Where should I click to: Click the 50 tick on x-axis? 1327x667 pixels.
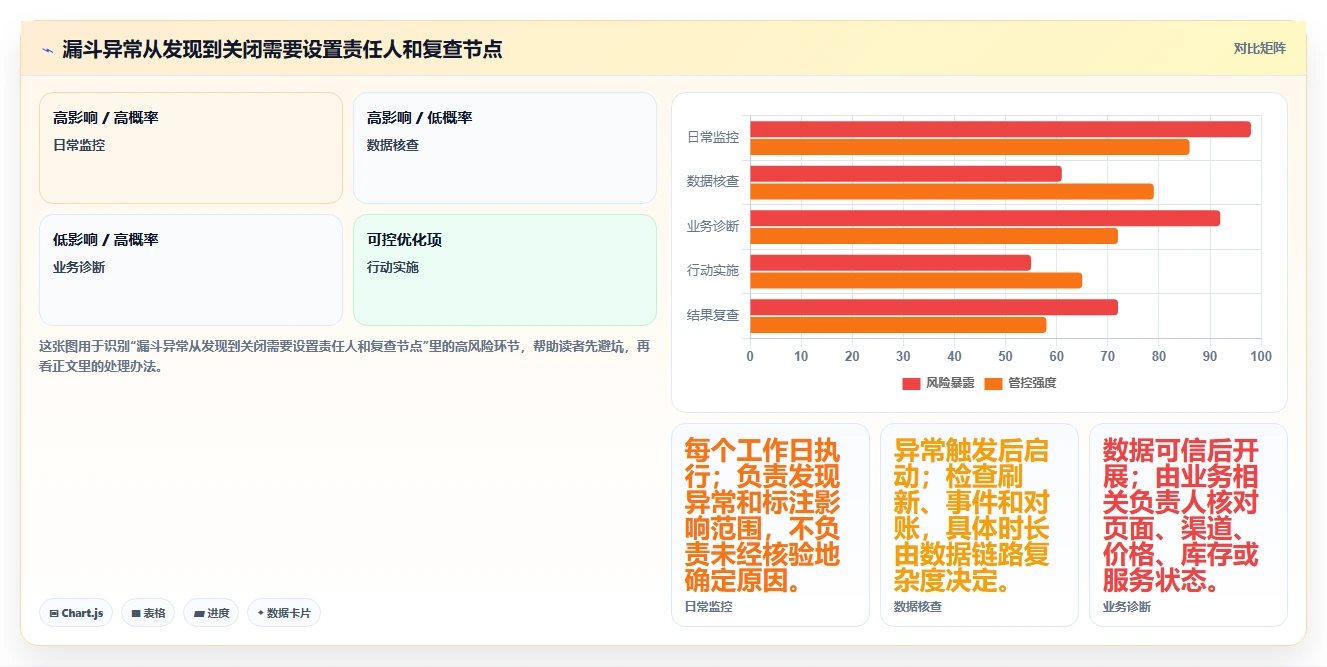pos(1005,357)
